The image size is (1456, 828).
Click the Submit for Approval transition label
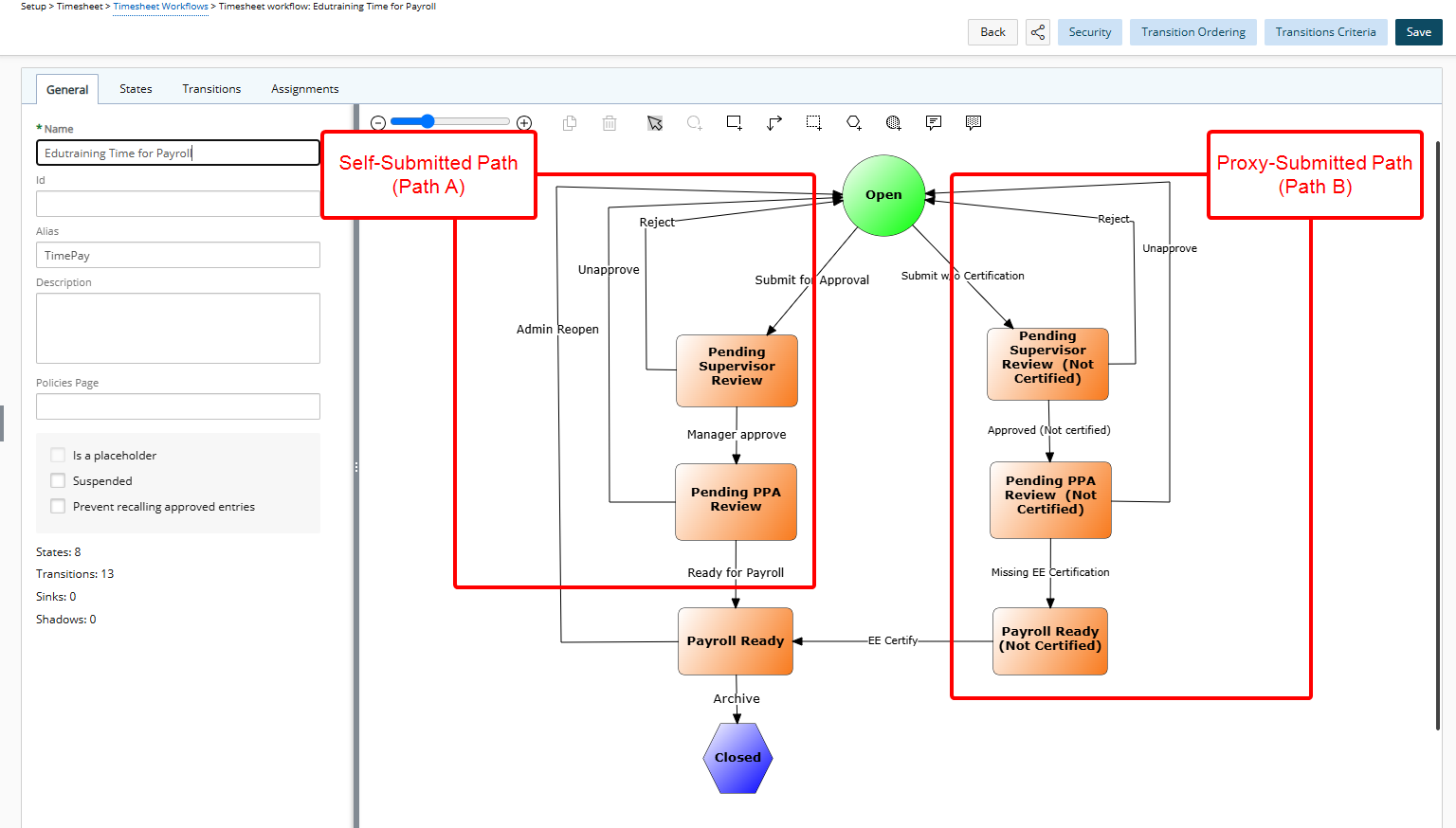(811, 279)
